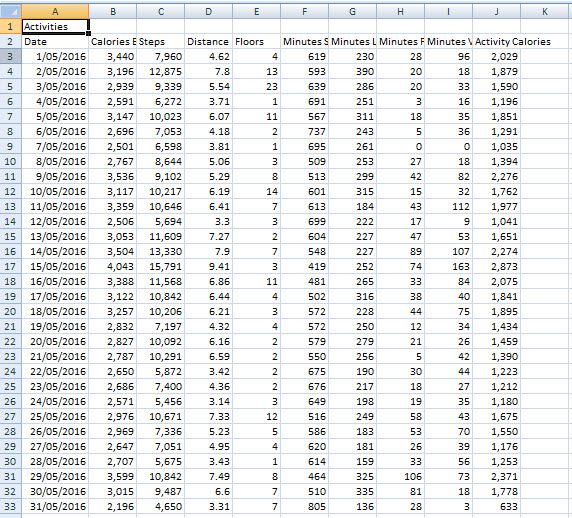Image resolution: width=572 pixels, height=518 pixels.
Task: Click calories value 3,536
Action: (113, 177)
